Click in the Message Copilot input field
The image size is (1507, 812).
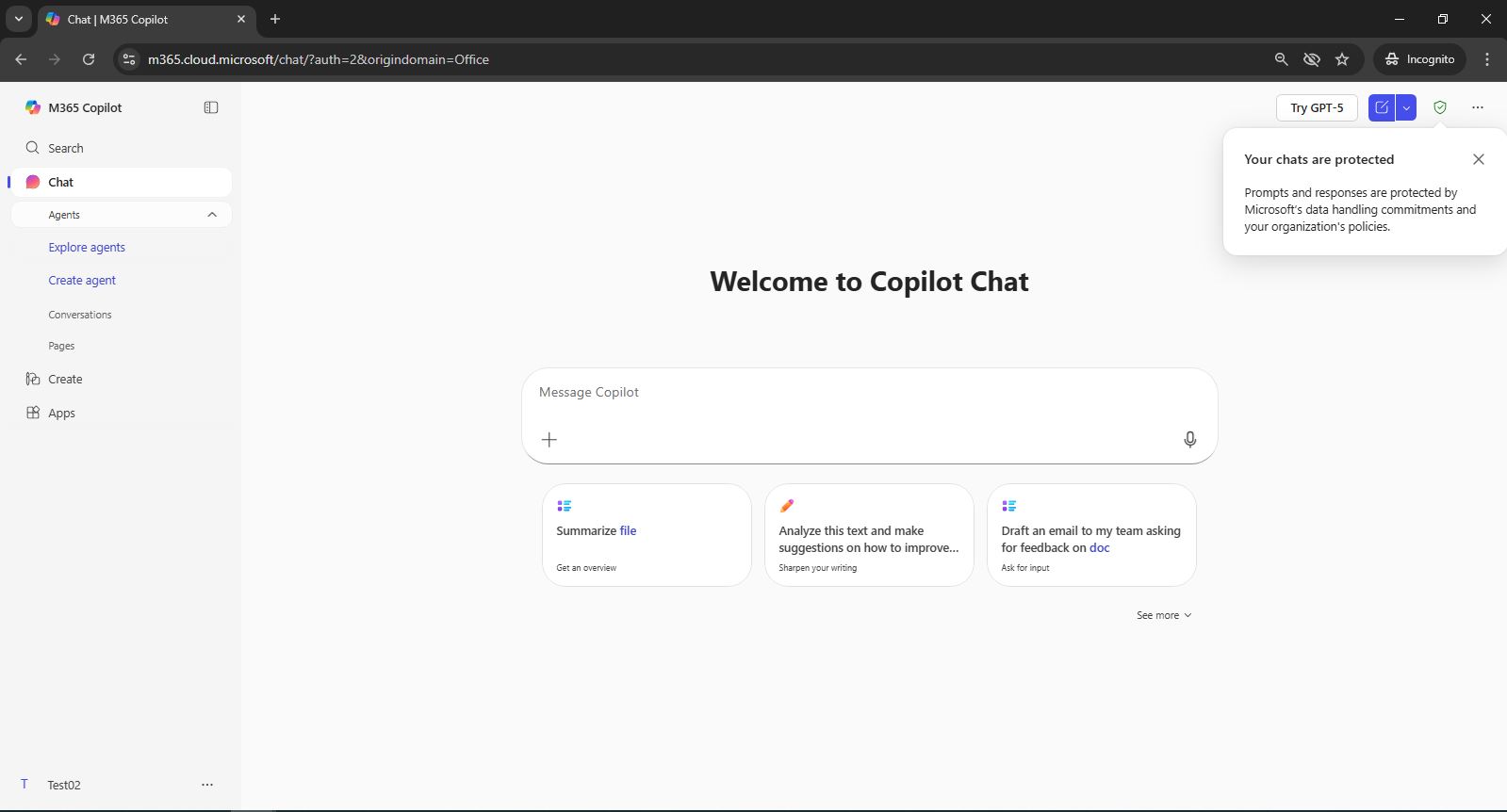[x=848, y=393]
